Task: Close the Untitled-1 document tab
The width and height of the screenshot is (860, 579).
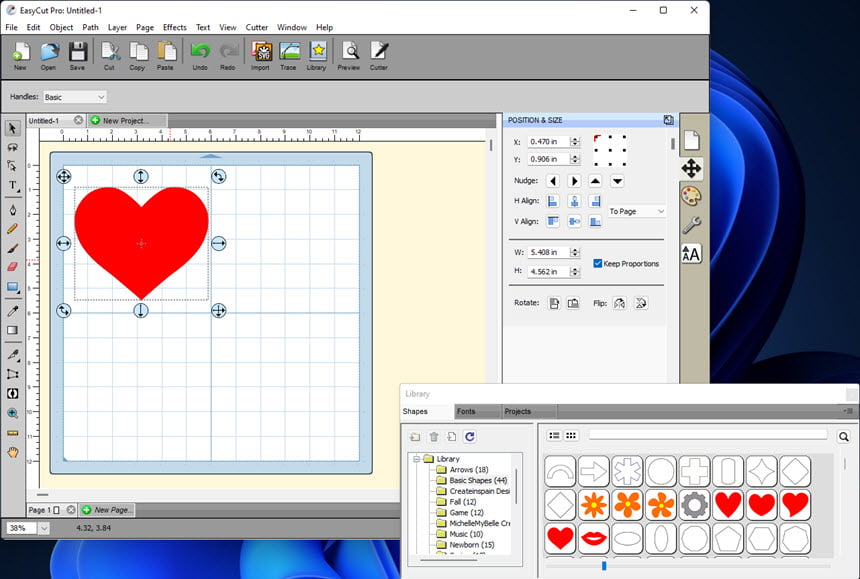Action: pyautogui.click(x=78, y=120)
